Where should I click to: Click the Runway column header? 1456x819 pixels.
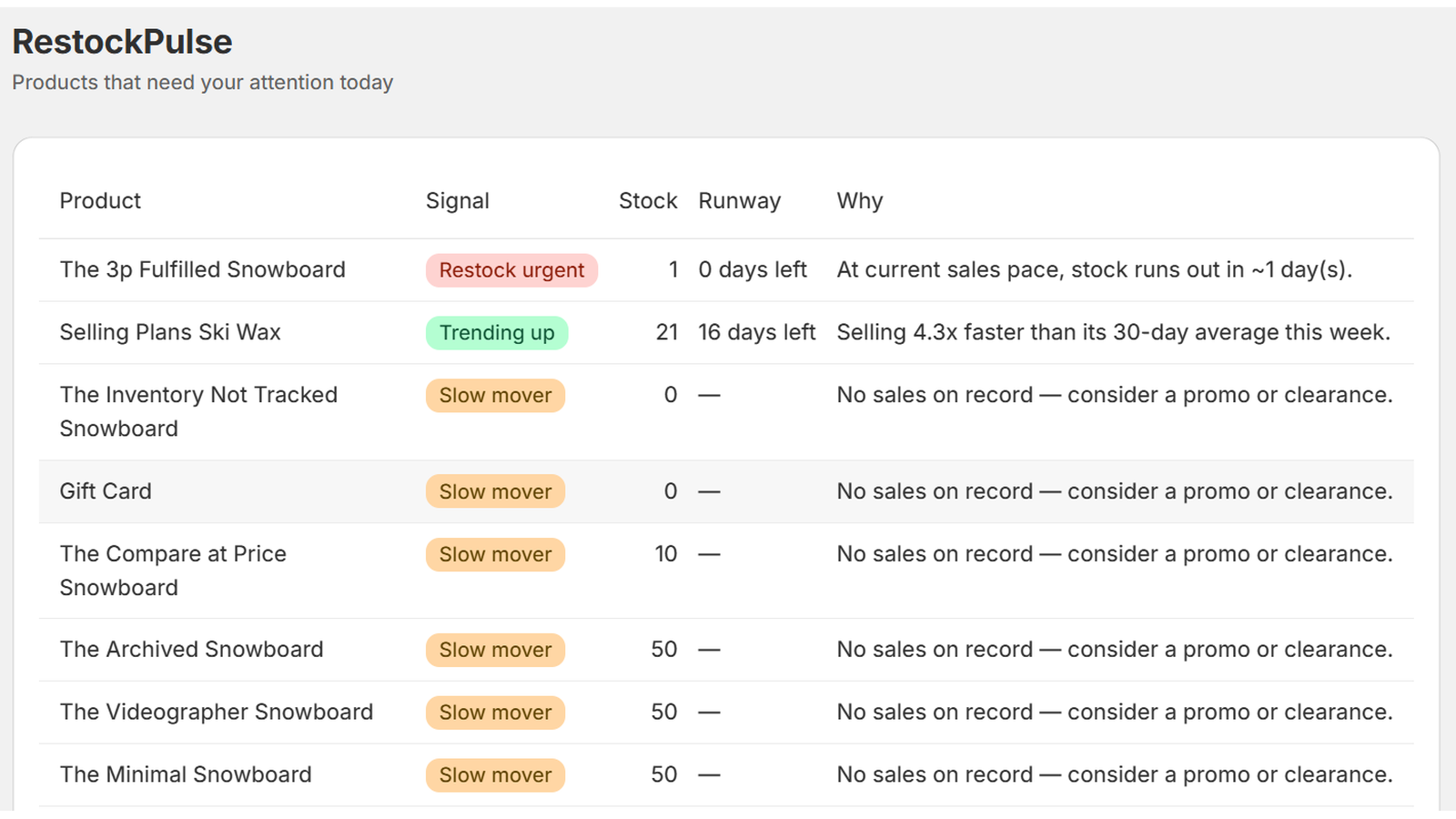(739, 201)
